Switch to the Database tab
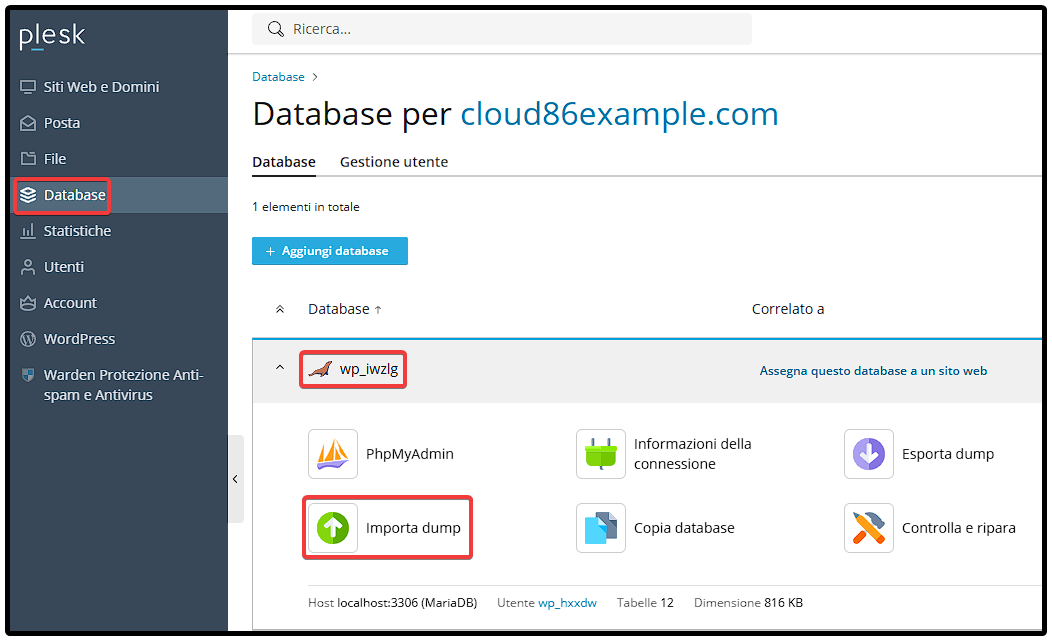1052x641 pixels. 284,162
